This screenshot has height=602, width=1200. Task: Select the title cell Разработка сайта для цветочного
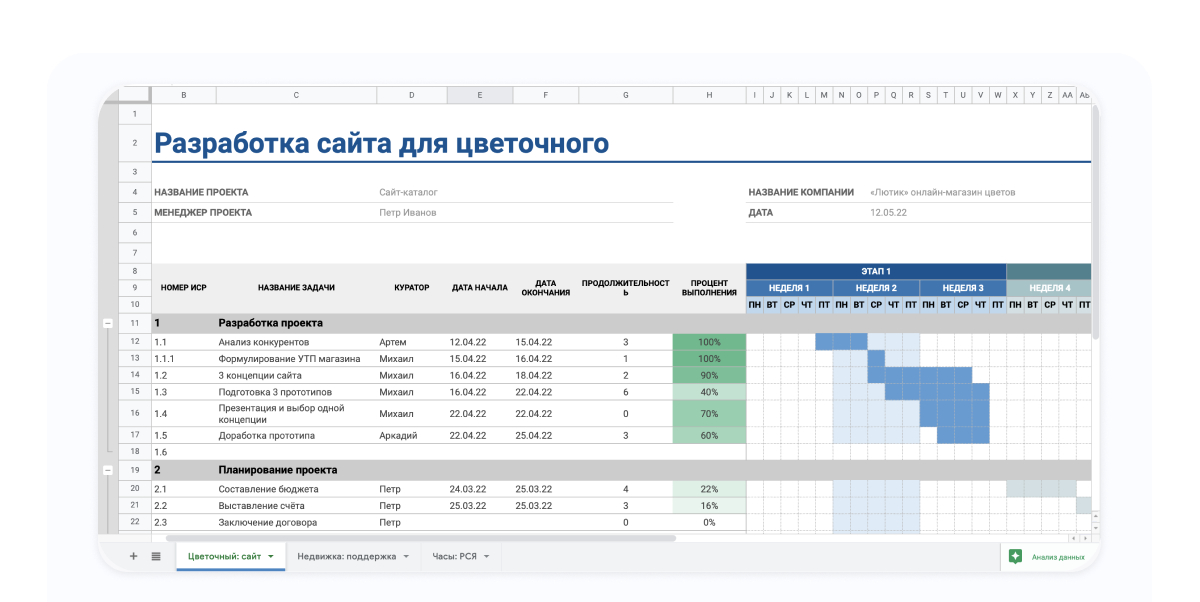tap(381, 144)
